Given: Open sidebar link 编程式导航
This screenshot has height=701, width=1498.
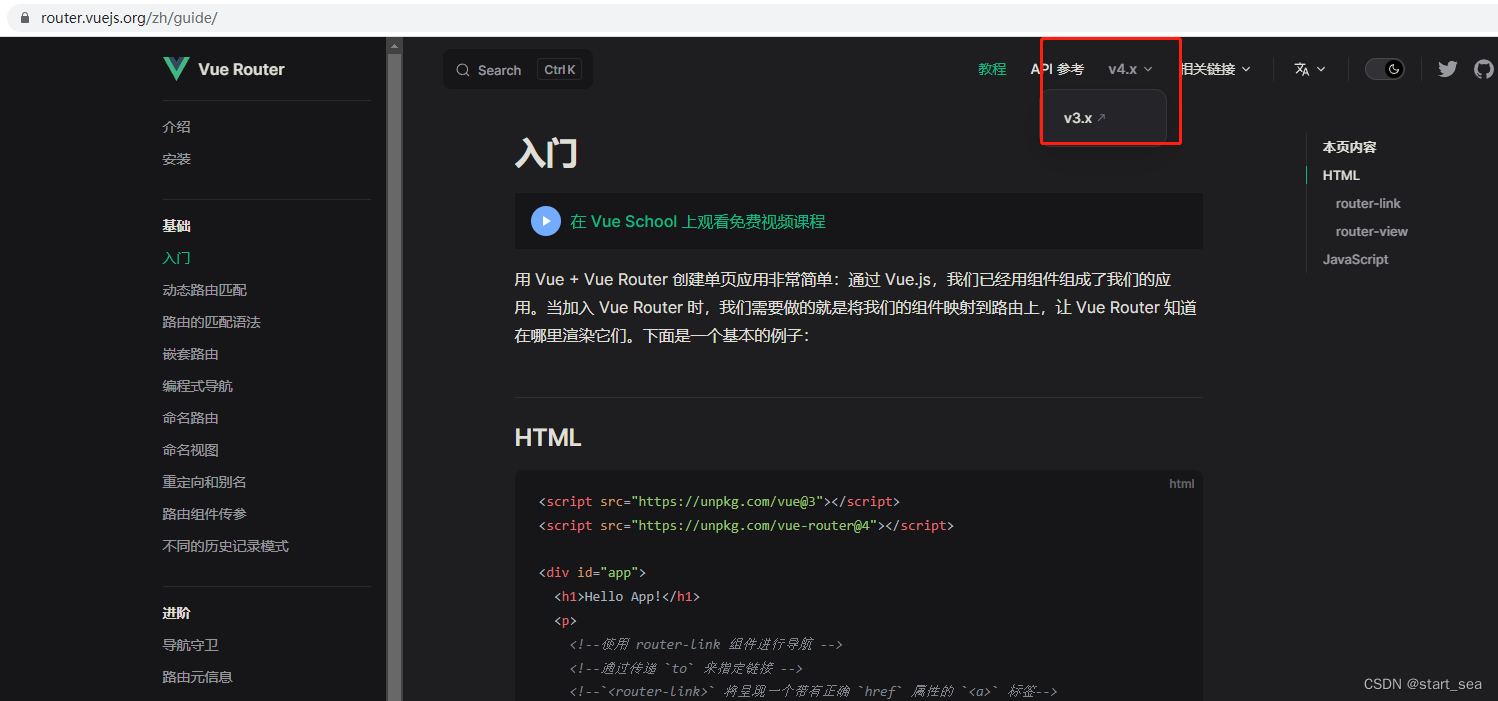Looking at the screenshot, I should (x=198, y=386).
